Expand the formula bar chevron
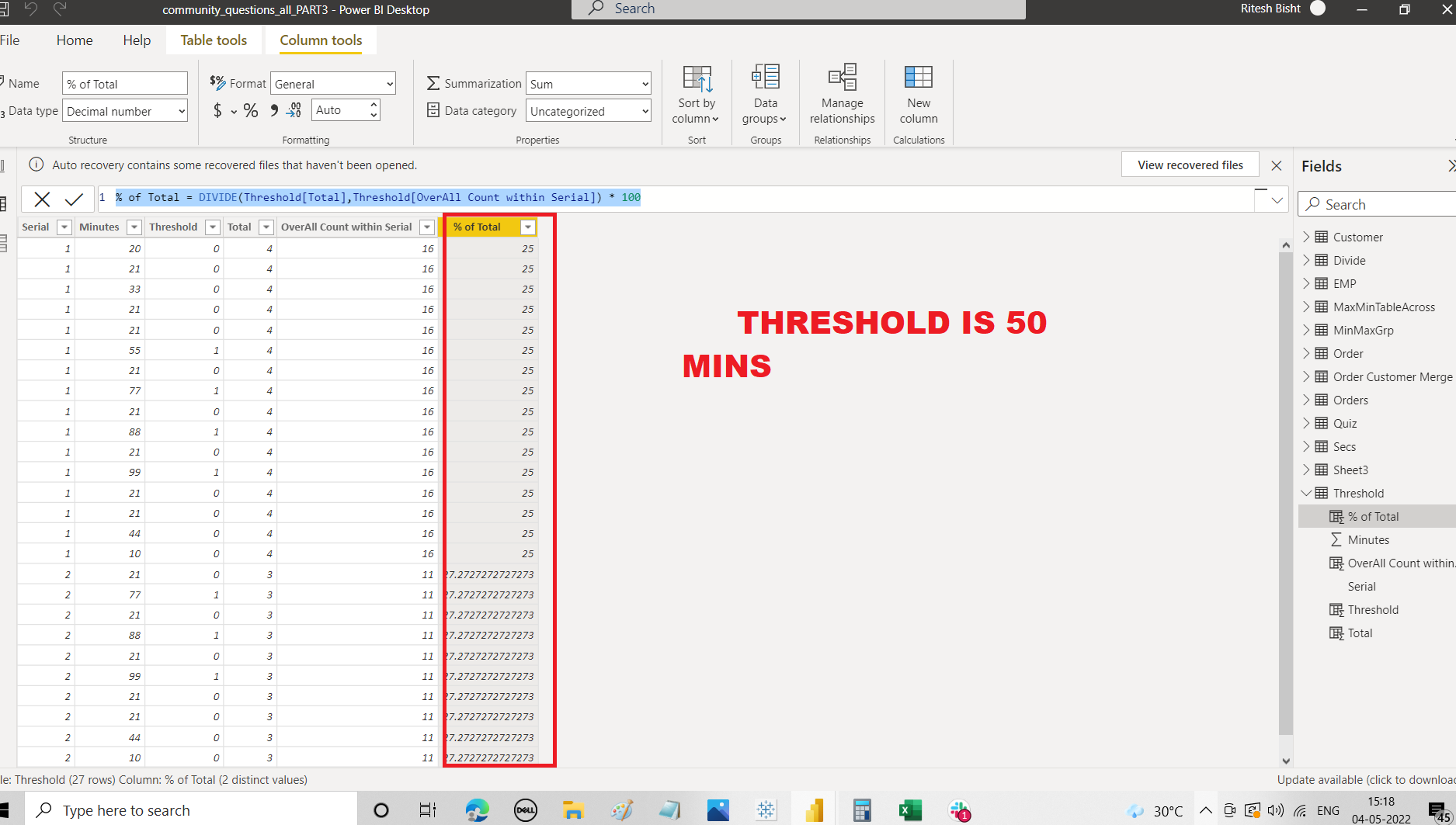Viewport: 1456px width, 825px height. pos(1277,200)
